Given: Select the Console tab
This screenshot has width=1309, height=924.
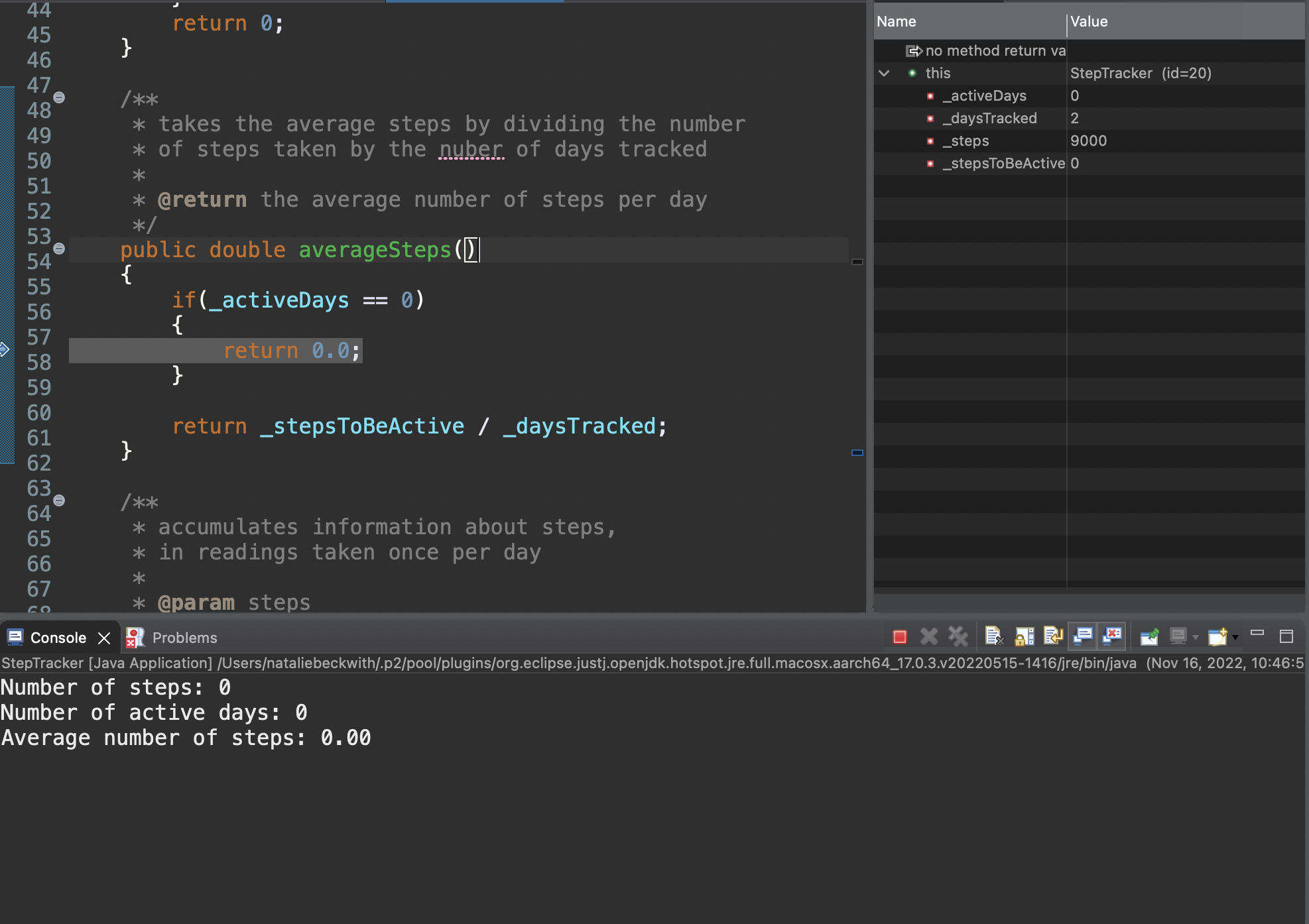Looking at the screenshot, I should (x=58, y=638).
